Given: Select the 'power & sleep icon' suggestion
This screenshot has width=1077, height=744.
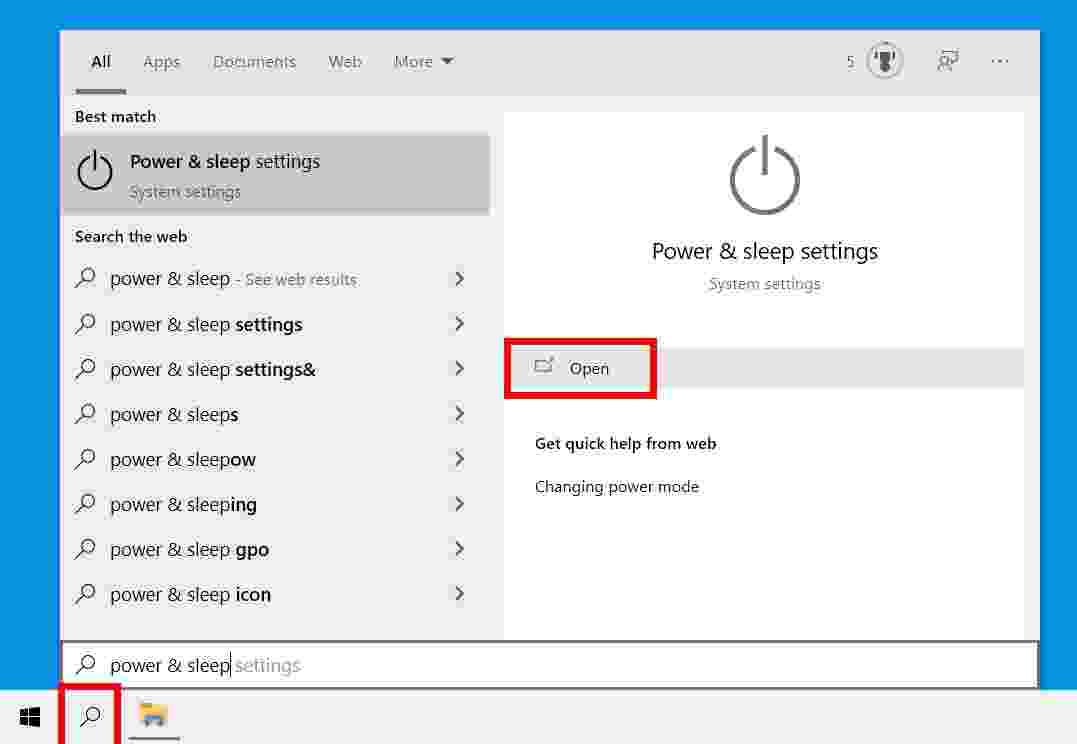Looking at the screenshot, I should coord(190,594).
